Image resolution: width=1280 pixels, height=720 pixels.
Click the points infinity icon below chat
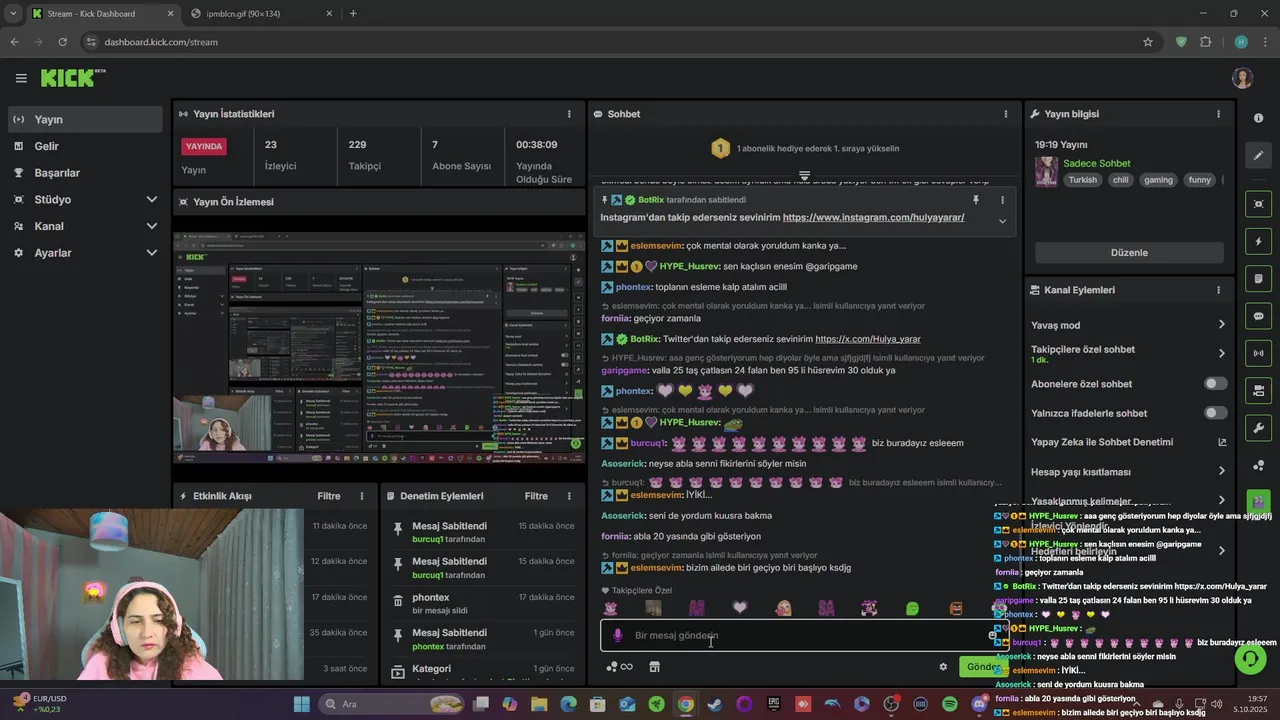(619, 667)
